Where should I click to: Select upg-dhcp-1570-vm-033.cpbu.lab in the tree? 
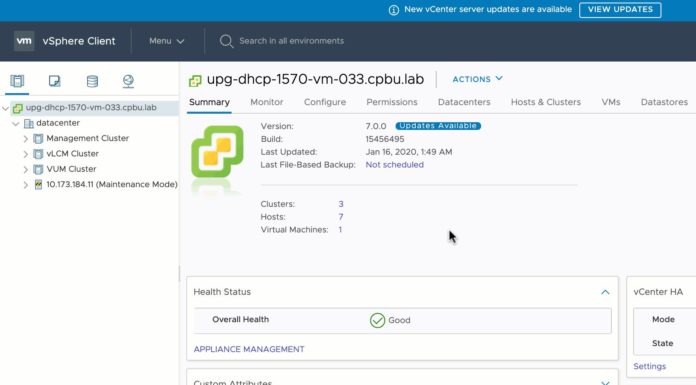[91, 107]
